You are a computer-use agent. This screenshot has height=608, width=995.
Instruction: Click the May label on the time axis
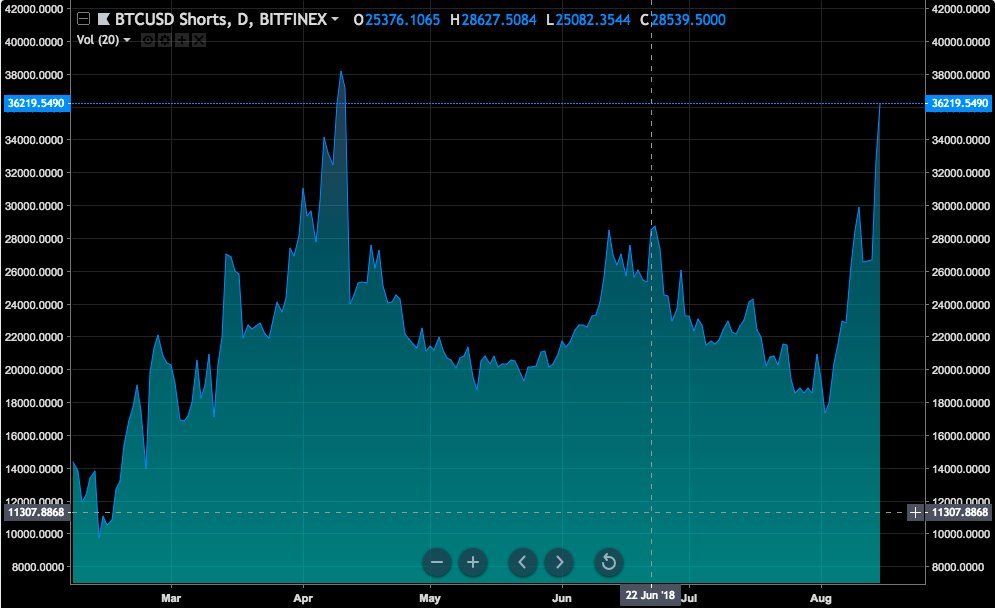click(430, 598)
